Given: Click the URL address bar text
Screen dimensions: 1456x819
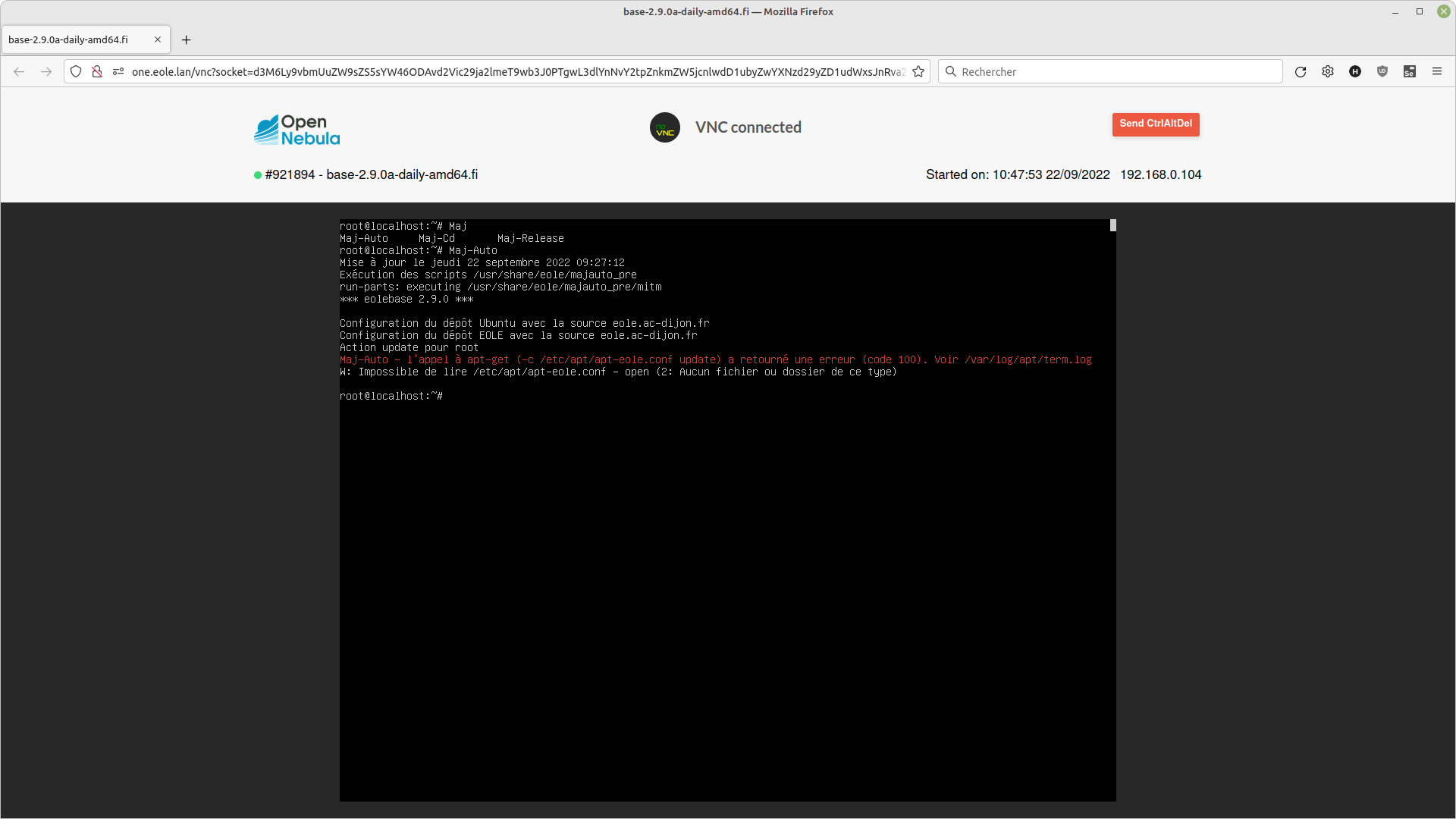Looking at the screenshot, I should point(516,72).
